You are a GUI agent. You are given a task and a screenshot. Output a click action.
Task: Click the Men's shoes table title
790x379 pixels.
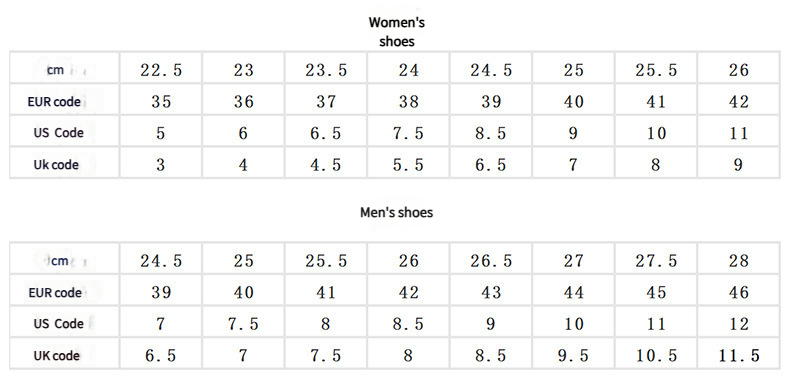pyautogui.click(x=397, y=212)
